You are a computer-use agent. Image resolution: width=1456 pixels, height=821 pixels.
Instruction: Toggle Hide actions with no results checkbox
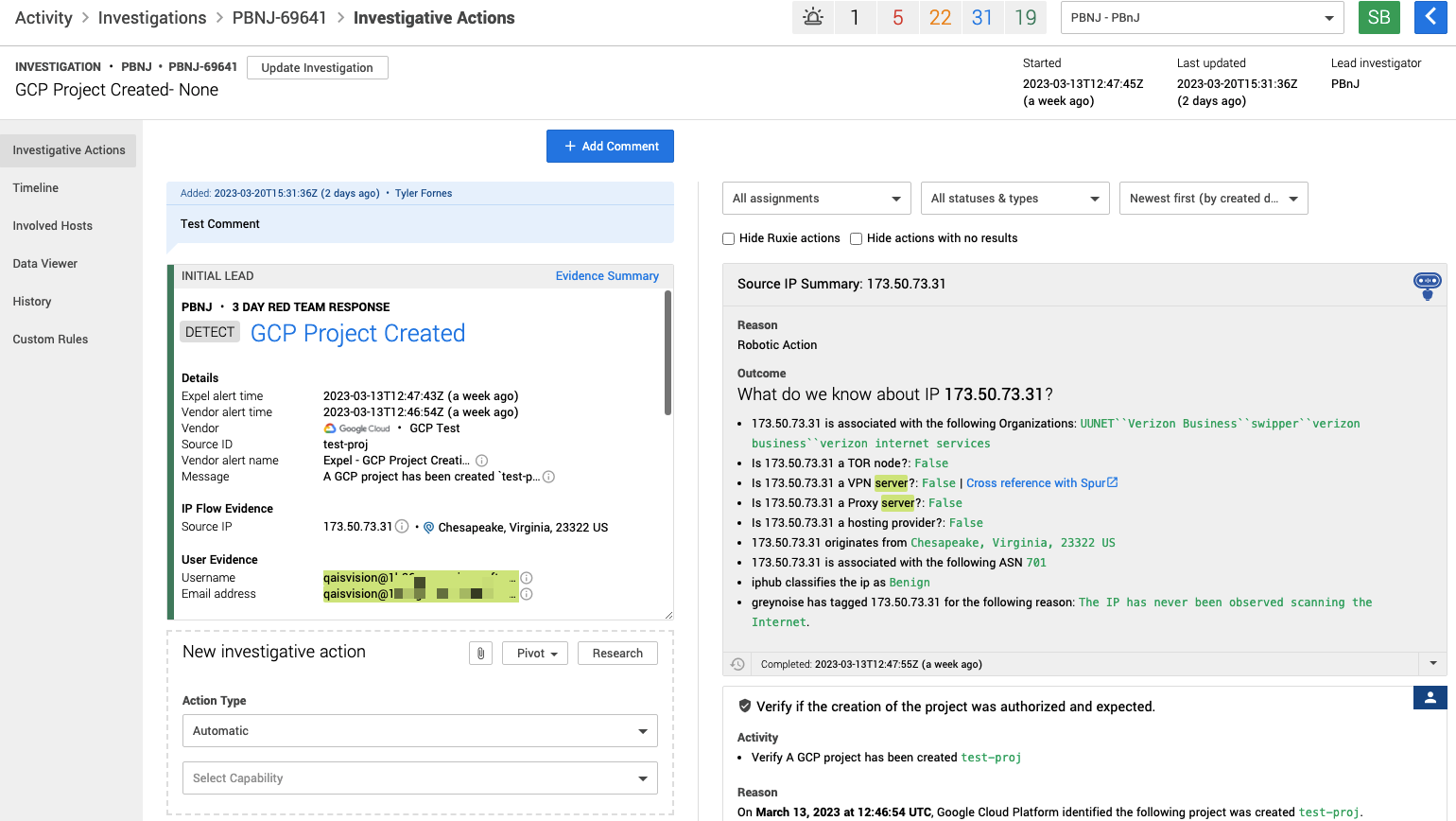(856, 238)
